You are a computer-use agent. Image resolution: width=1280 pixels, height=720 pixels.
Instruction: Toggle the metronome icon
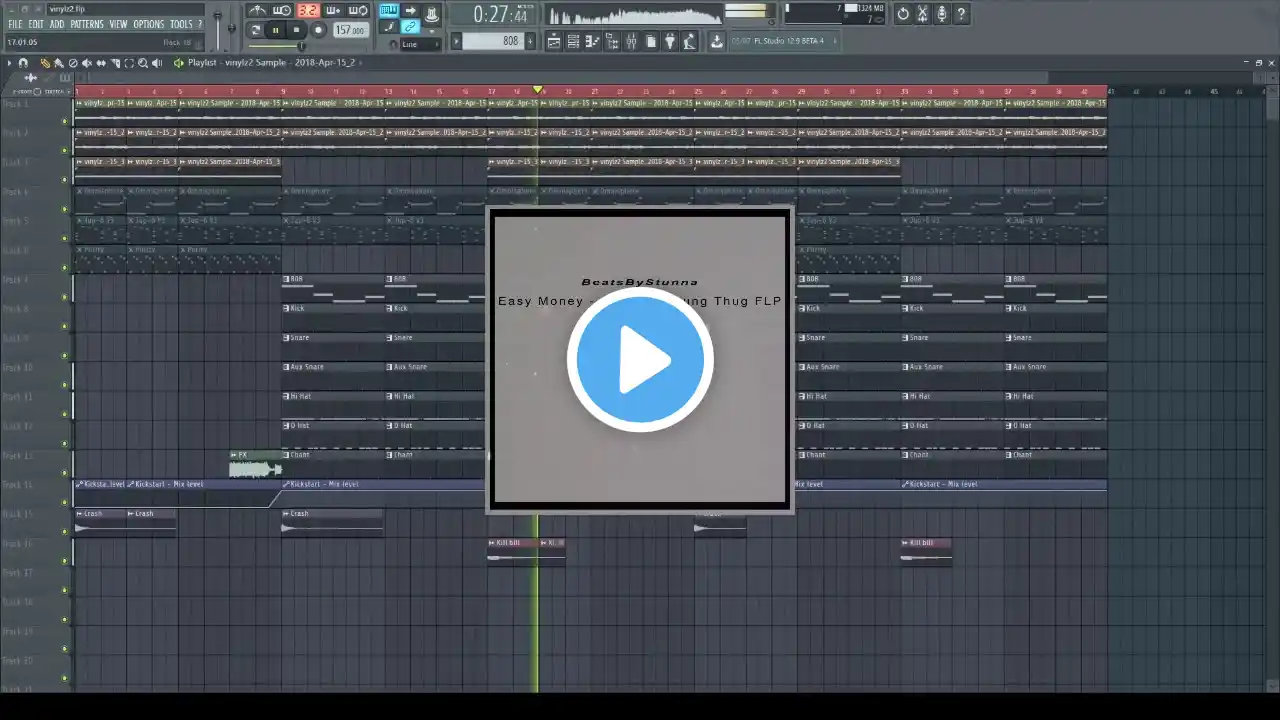(258, 11)
